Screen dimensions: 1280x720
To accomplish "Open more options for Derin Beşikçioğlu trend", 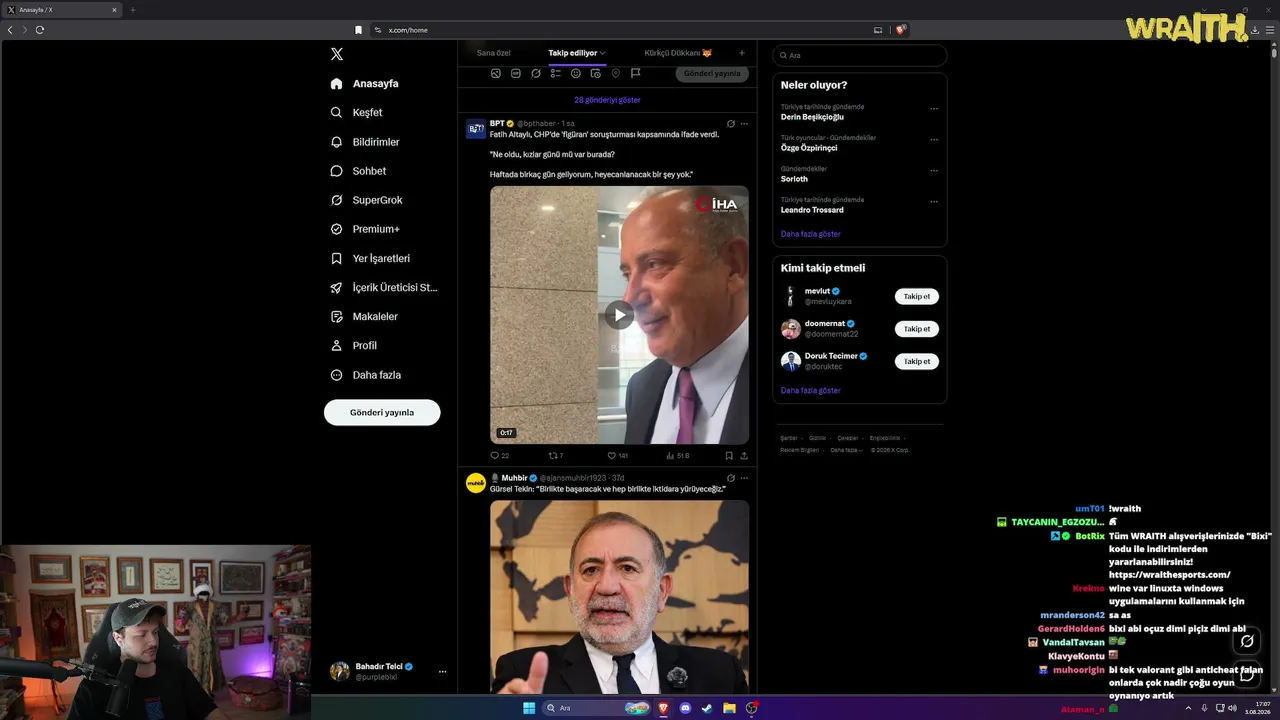I will pos(934,108).
